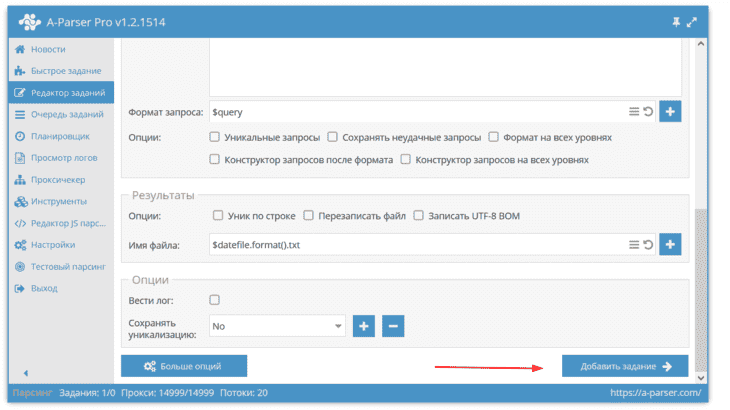The image size is (730, 410).
Task: Collapse the sidebar with the left arrow
Action: coord(26,373)
